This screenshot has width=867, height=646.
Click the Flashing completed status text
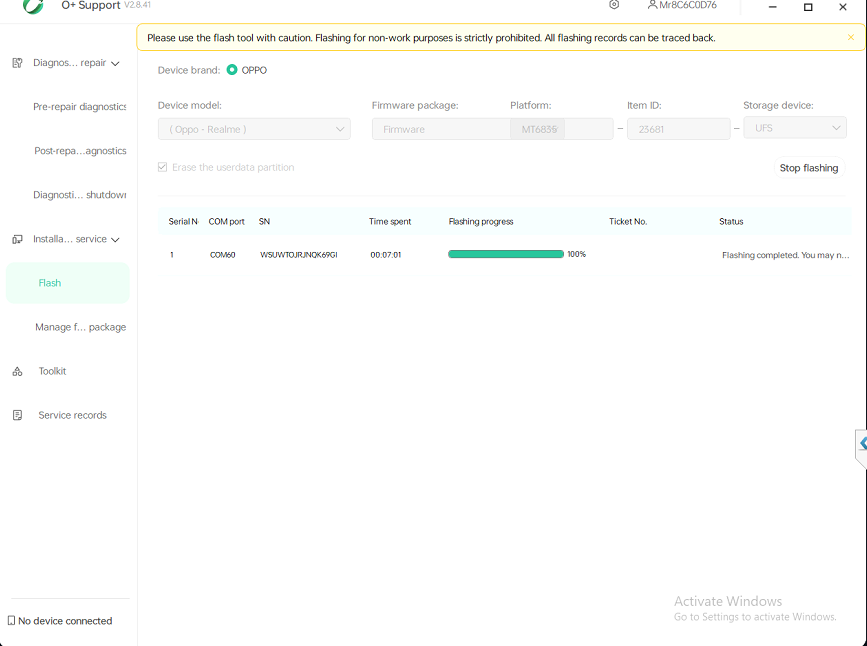pyautogui.click(x=785, y=255)
